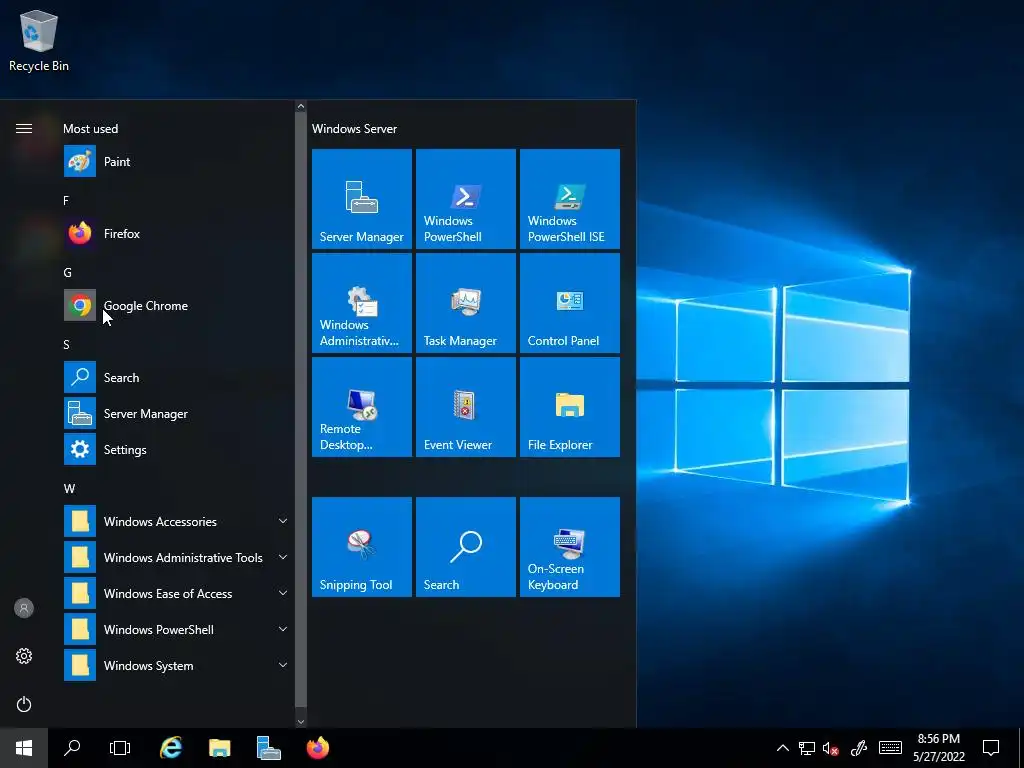Launch Firefox from the taskbar
The width and height of the screenshot is (1024, 768).
(318, 748)
